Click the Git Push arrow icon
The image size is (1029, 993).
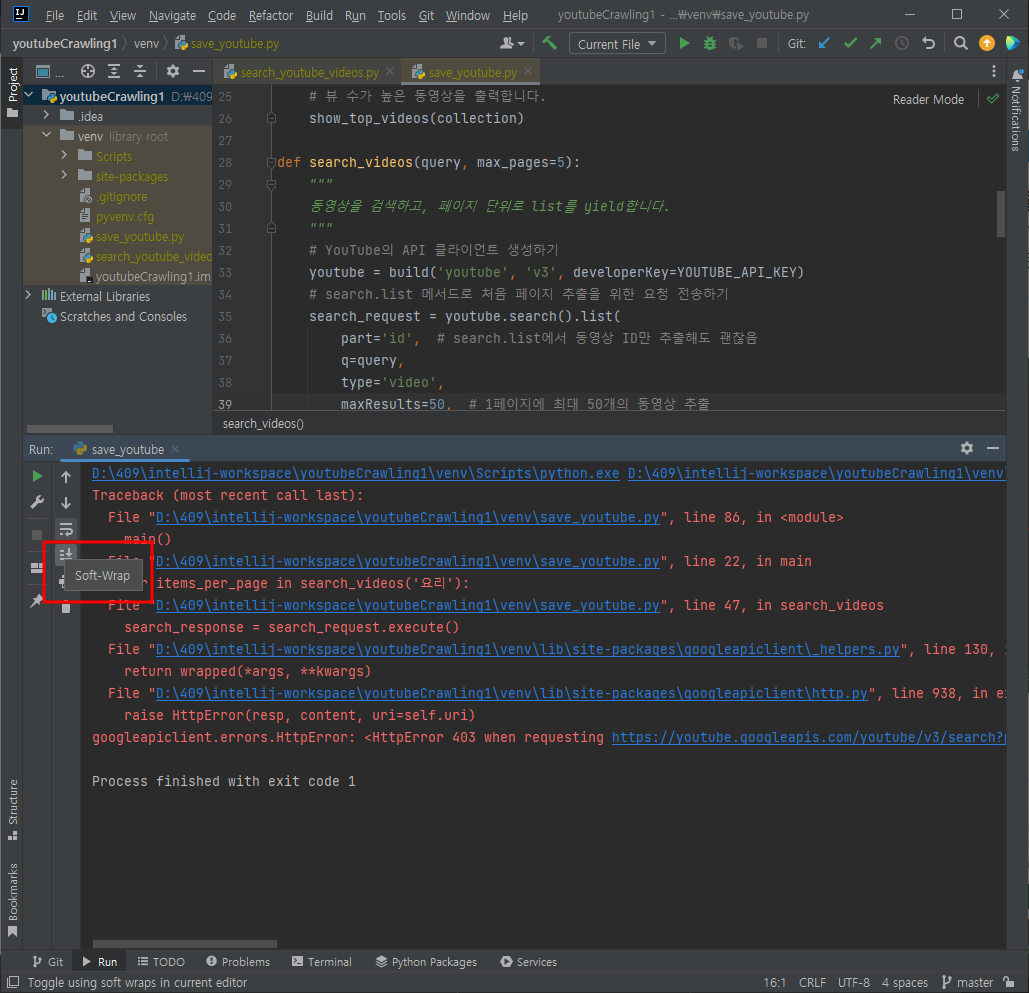tap(875, 43)
